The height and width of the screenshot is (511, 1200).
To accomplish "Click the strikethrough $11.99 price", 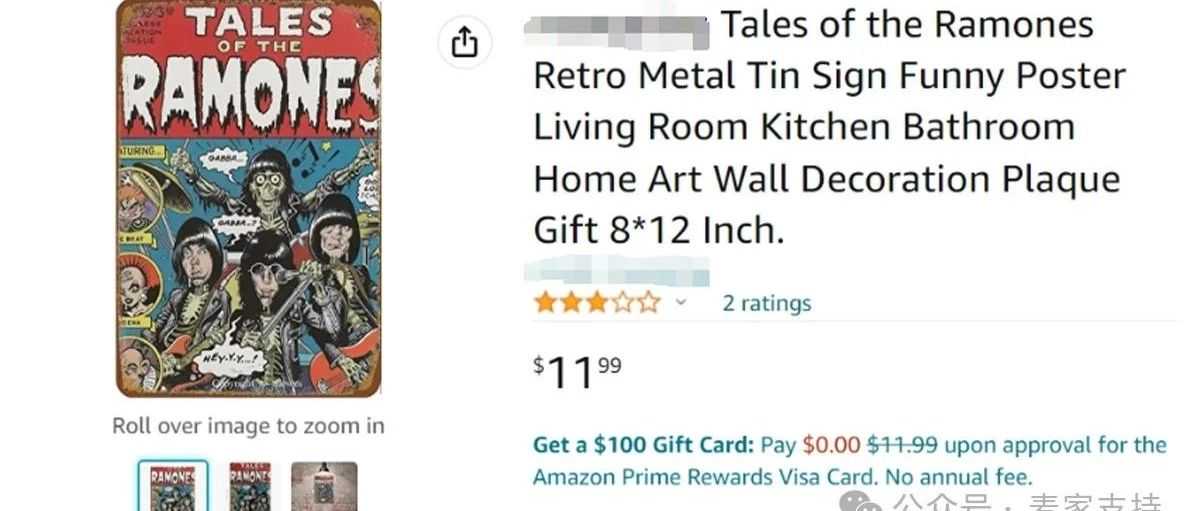I will click(x=902, y=445).
